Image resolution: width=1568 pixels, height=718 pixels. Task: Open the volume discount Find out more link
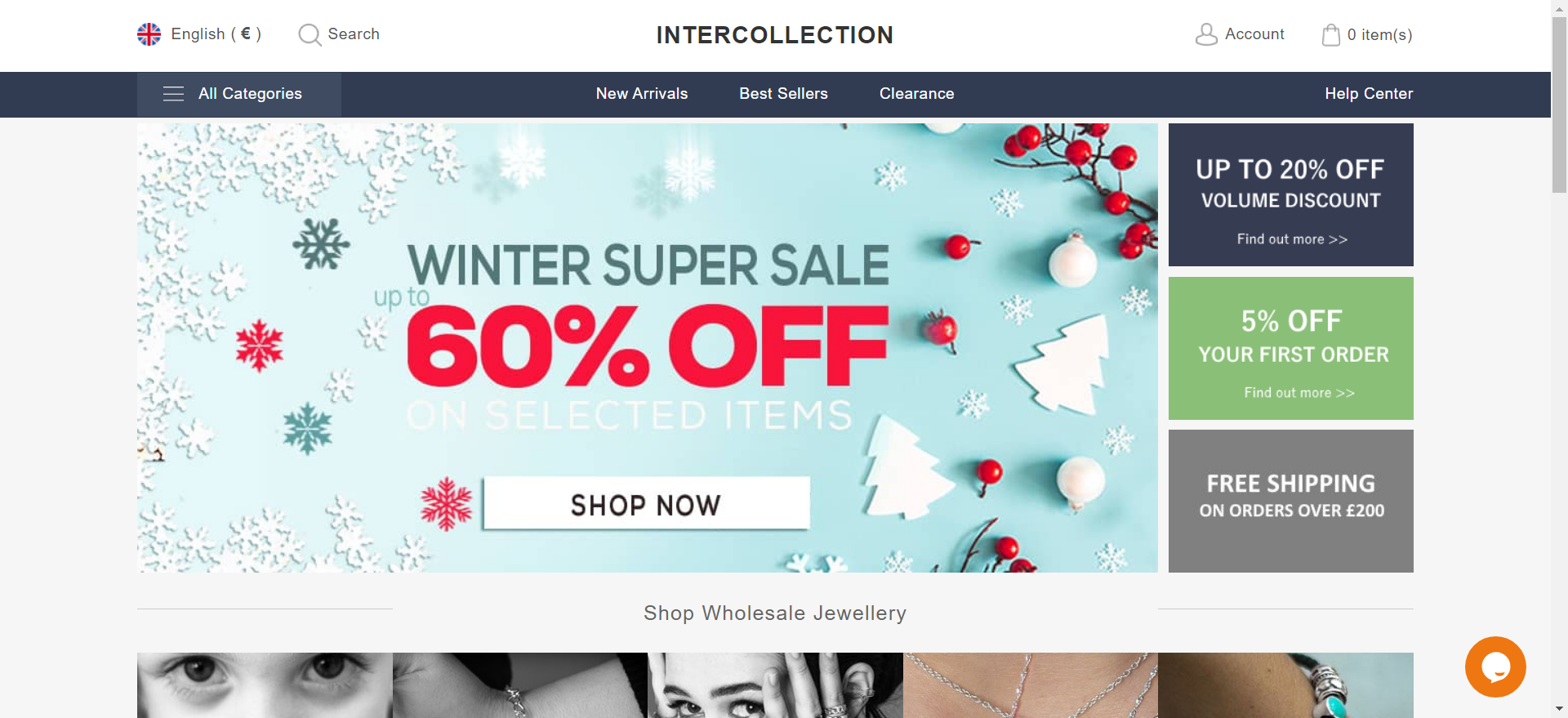click(1292, 239)
